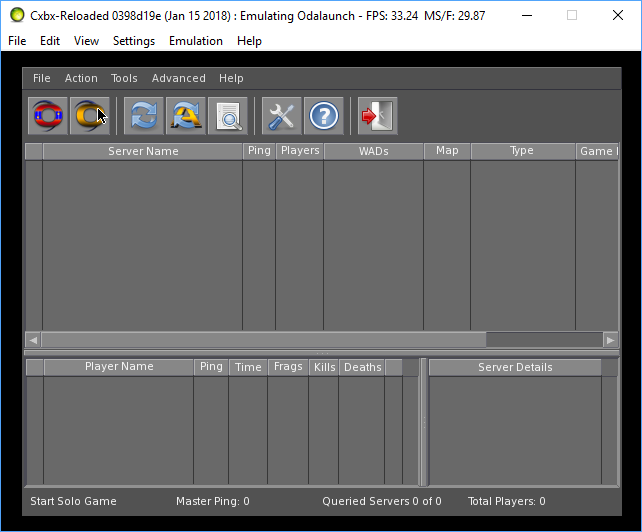This screenshot has width=642, height=532.
Task: Sort by Map column header
Action: click(x=447, y=151)
